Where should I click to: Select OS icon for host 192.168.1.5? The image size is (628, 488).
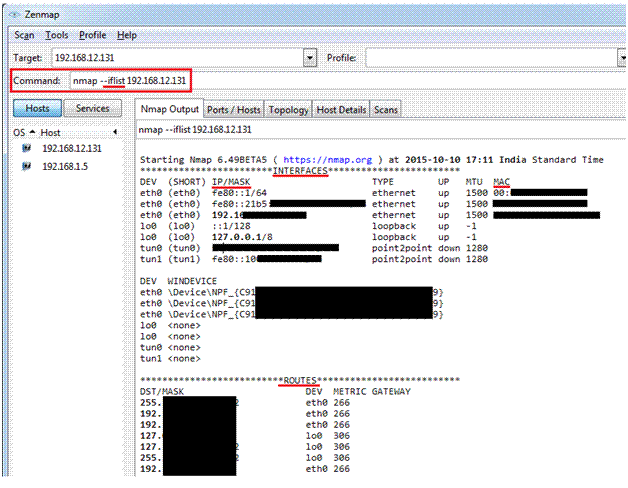tap(26, 166)
